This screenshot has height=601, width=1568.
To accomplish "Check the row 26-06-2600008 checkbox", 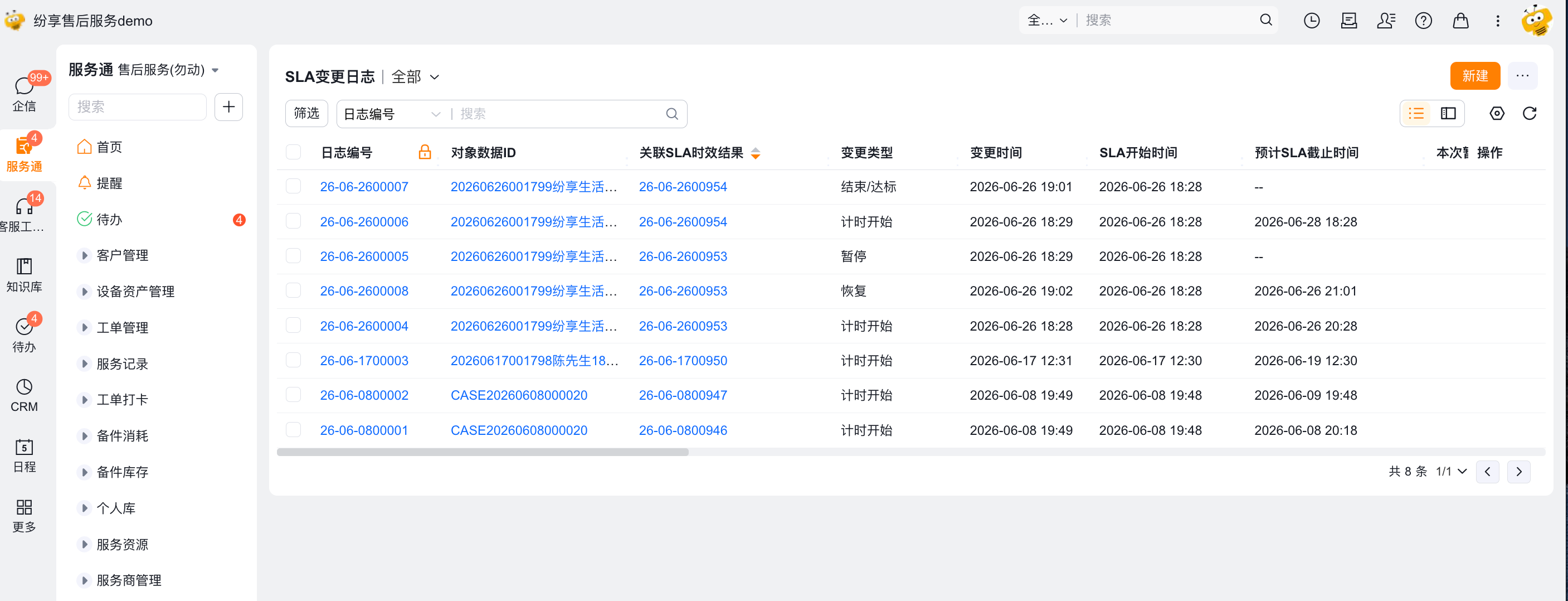I will (294, 290).
